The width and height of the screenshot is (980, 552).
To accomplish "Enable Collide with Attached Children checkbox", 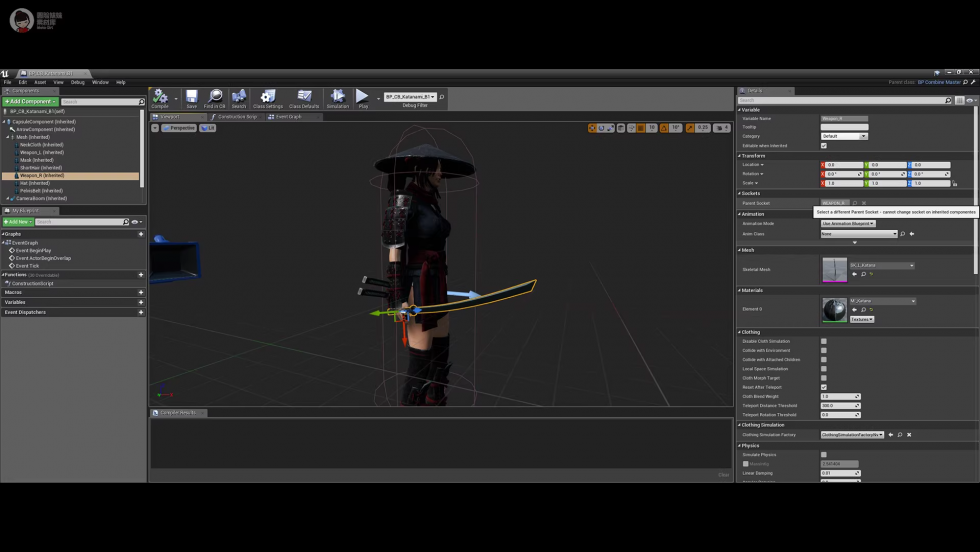I will 824,359.
